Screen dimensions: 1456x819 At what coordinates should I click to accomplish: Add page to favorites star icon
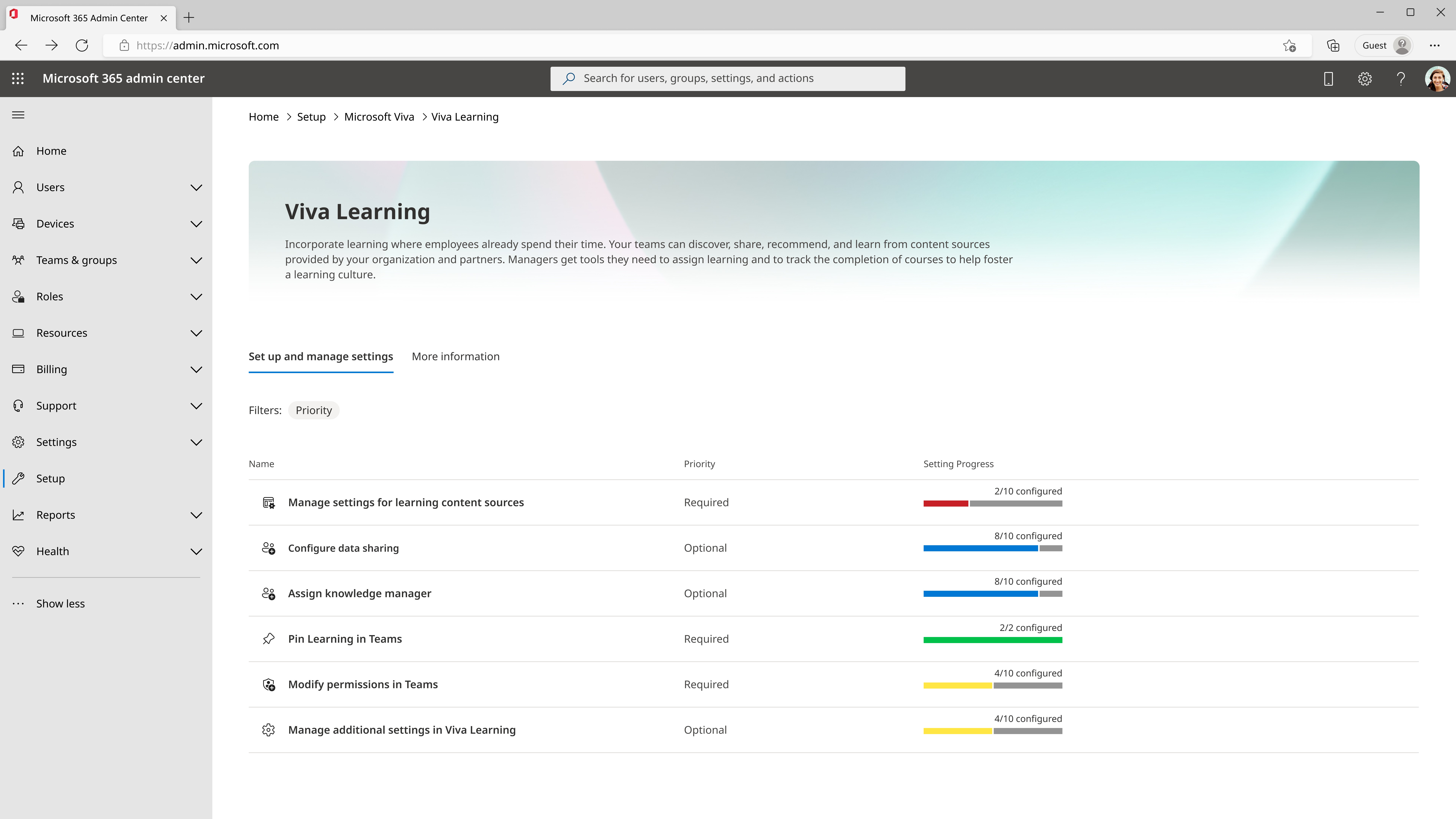pyautogui.click(x=1289, y=45)
